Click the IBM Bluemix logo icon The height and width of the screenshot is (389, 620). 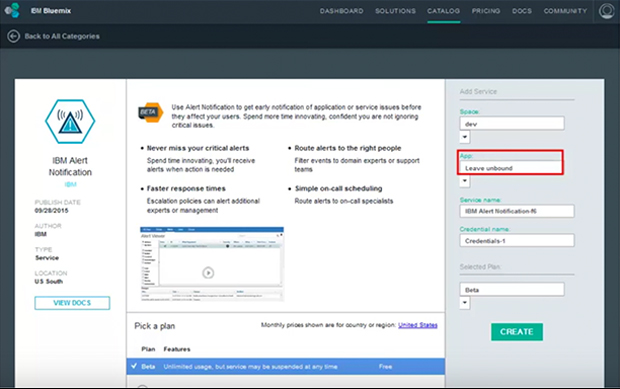(x=12, y=10)
